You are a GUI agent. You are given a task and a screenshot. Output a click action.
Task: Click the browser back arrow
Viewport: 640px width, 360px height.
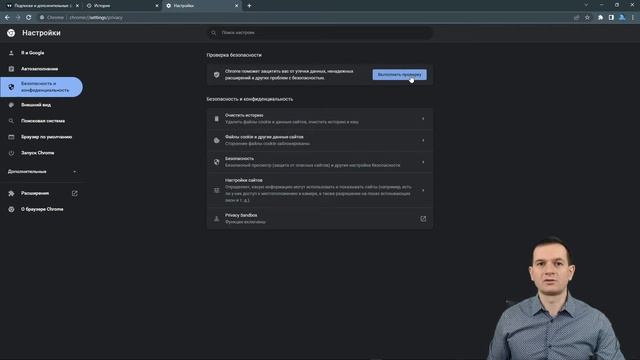[7, 18]
